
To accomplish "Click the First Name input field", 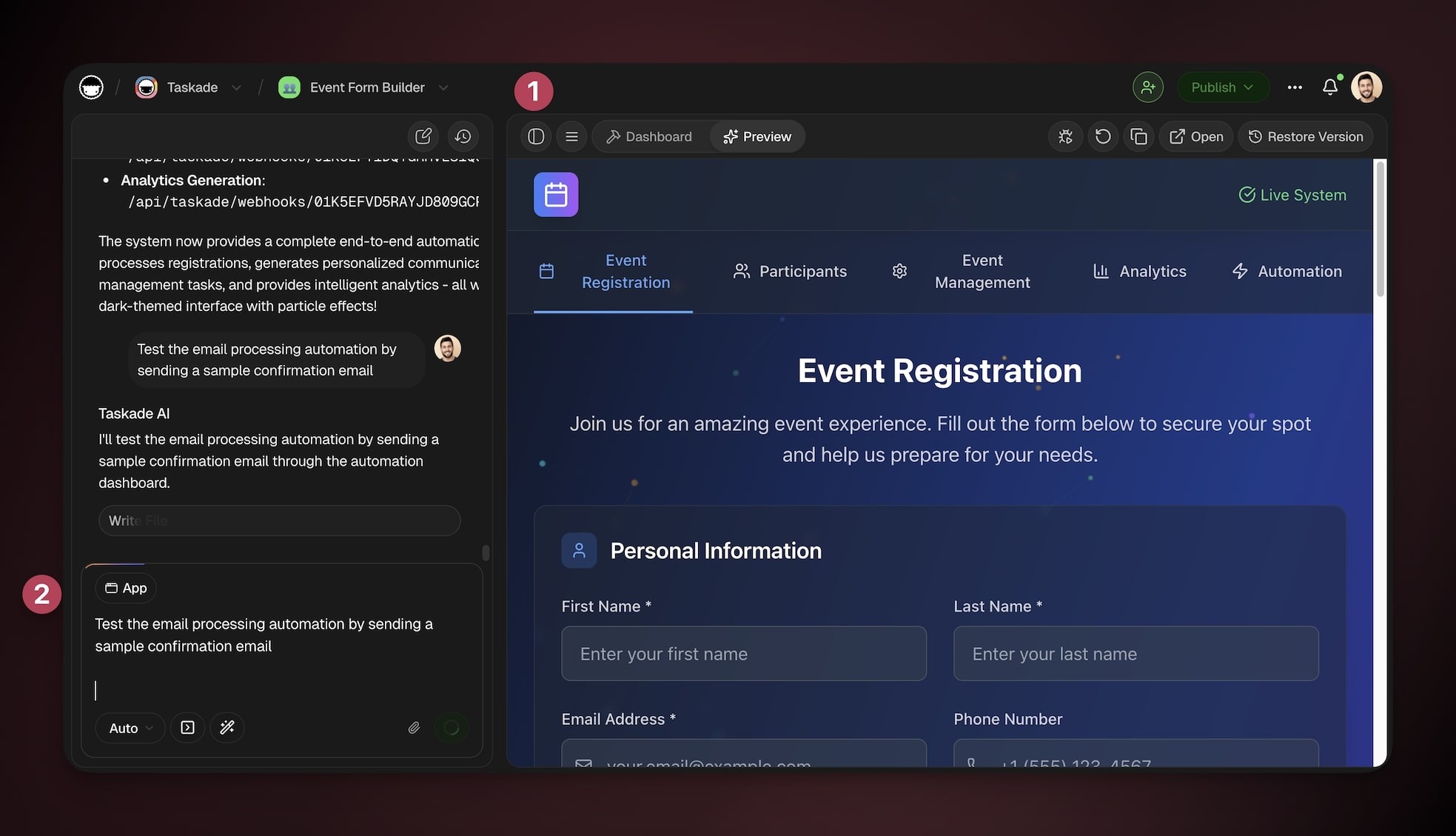I will [x=743, y=654].
